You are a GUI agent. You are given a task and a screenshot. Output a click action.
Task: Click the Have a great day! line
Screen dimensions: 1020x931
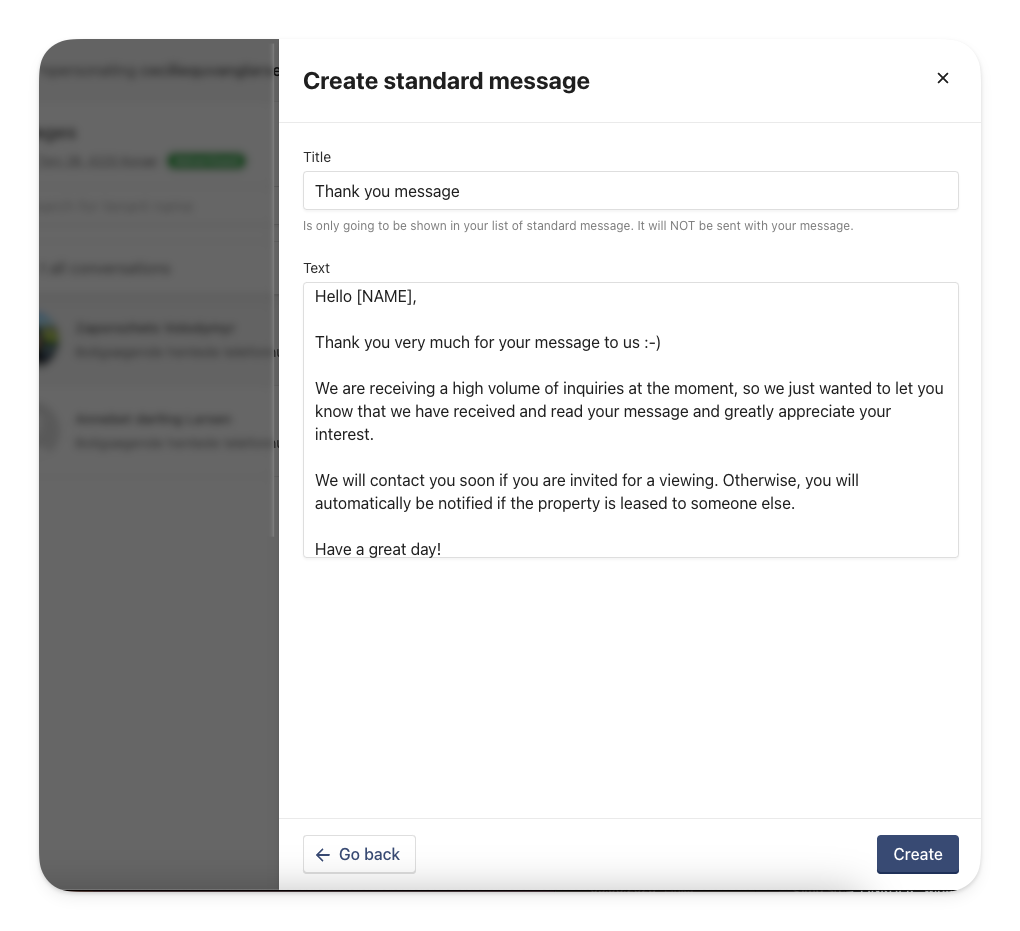pyautogui.click(x=378, y=549)
